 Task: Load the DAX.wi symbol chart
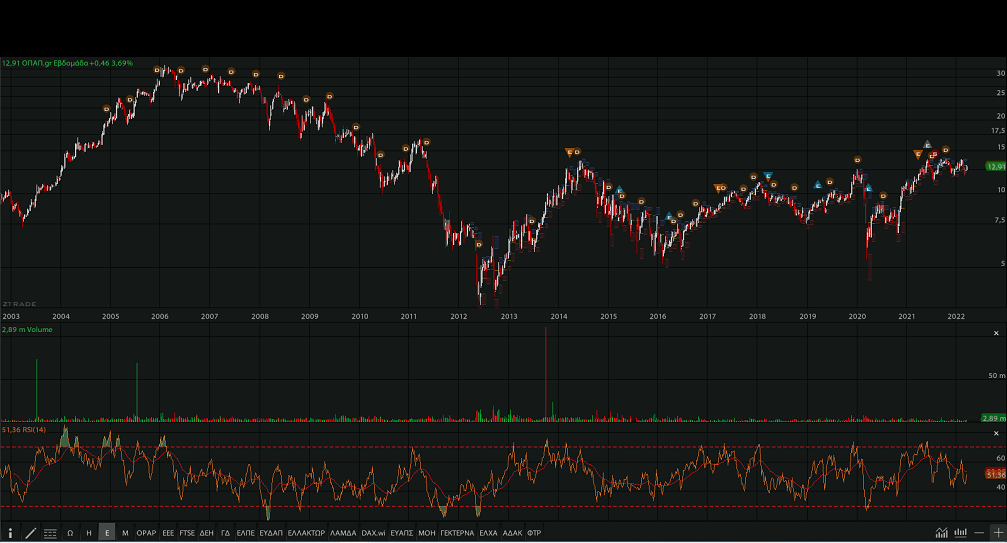(x=373, y=533)
